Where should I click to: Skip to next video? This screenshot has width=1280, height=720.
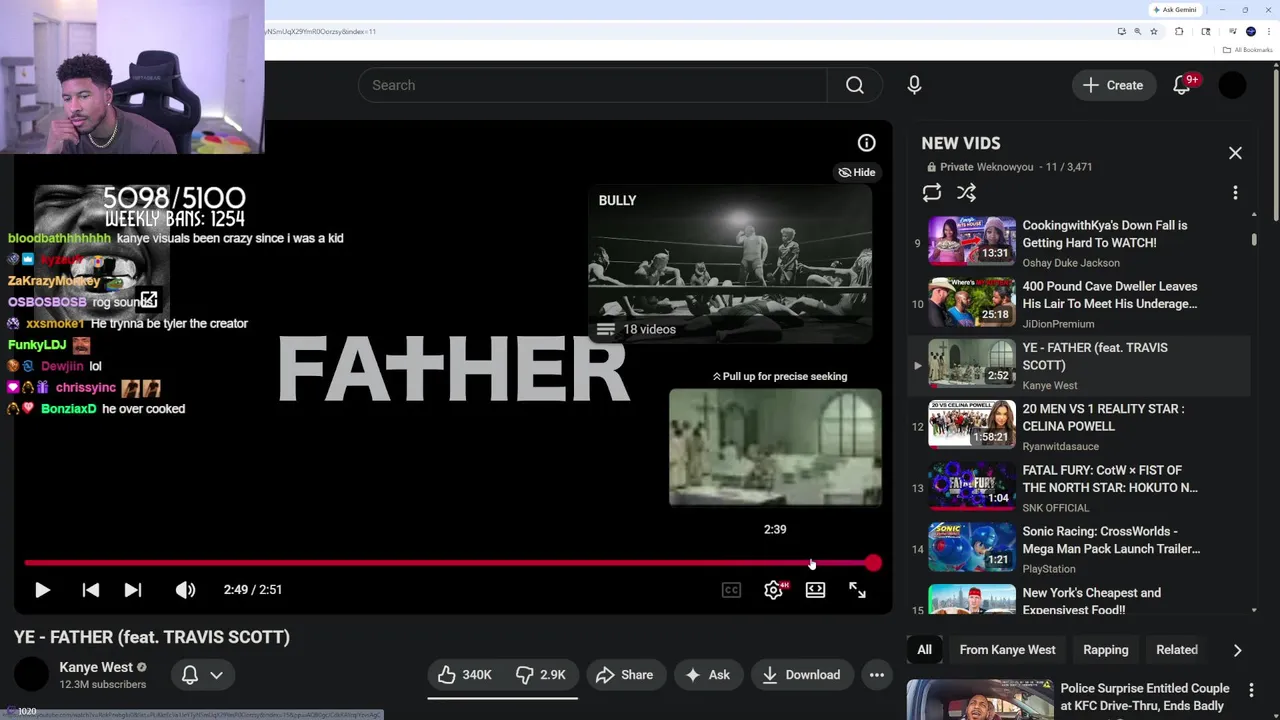132,590
